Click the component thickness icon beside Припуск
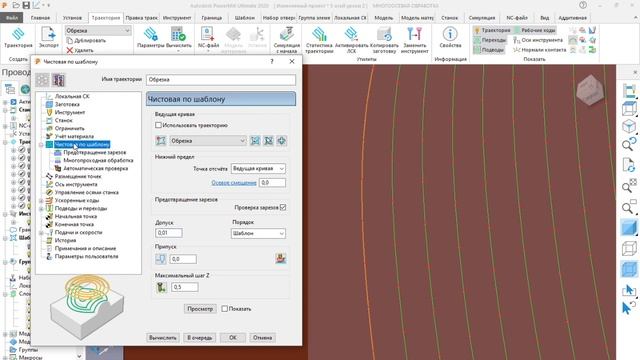This screenshot has width=640, height=360. 280,258
